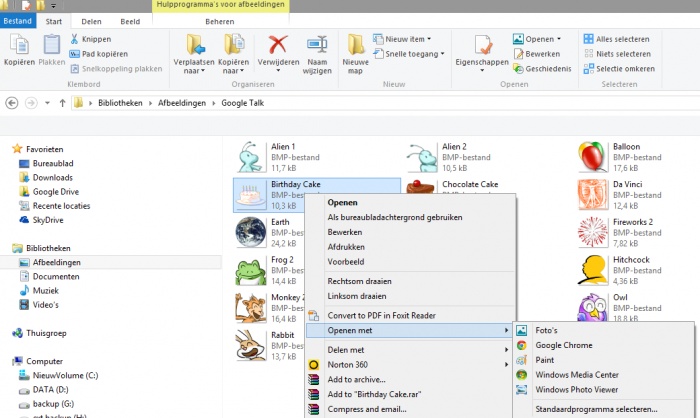Click the Kopiëren ribbon icon
This screenshot has height=418, width=700.
[19, 45]
